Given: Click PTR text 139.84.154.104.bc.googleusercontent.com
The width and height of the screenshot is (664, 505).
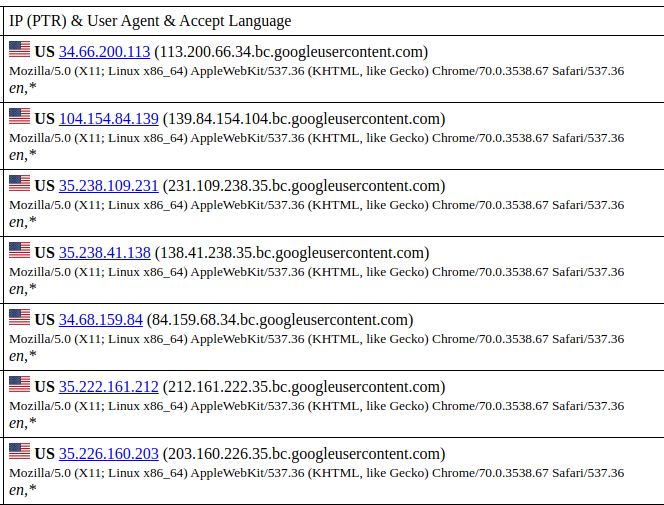Looking at the screenshot, I should tap(304, 119).
